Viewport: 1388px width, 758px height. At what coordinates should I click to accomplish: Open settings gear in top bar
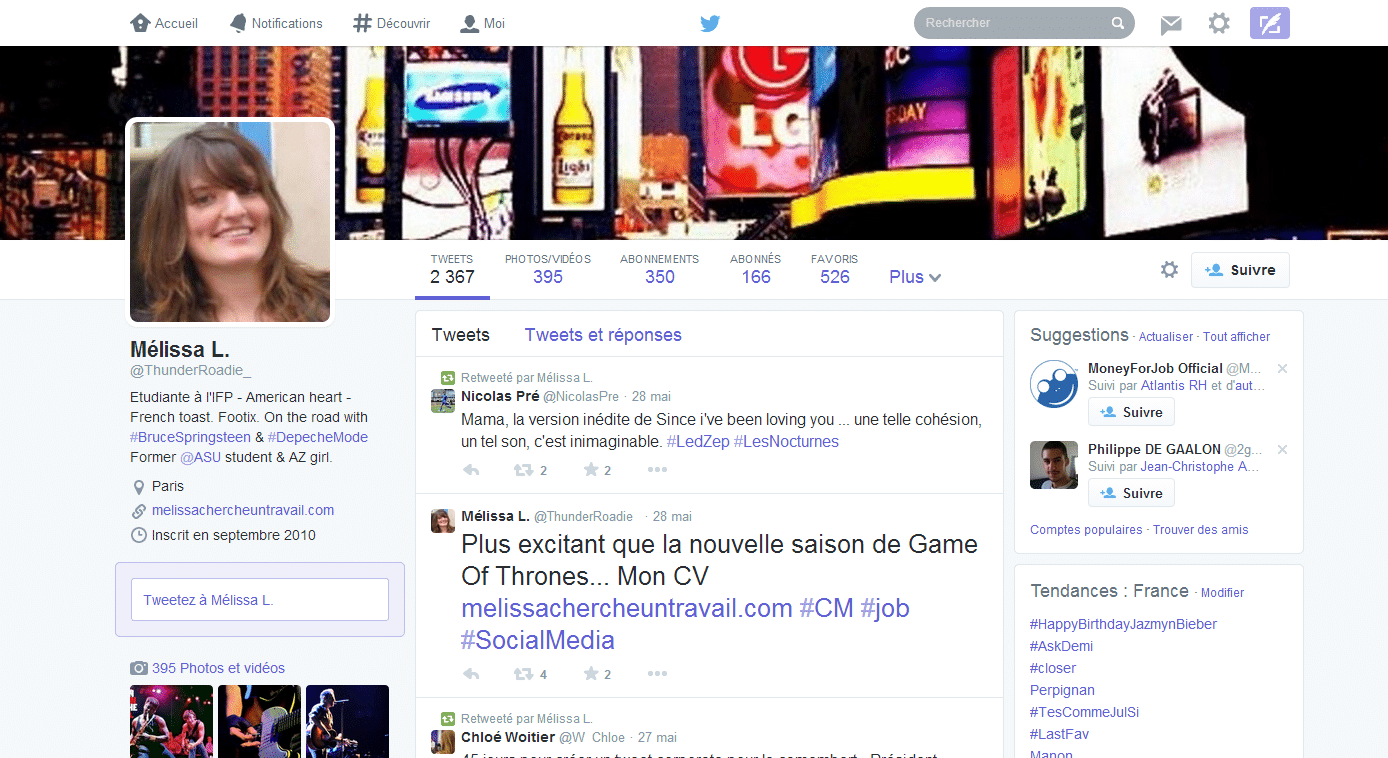[1219, 23]
